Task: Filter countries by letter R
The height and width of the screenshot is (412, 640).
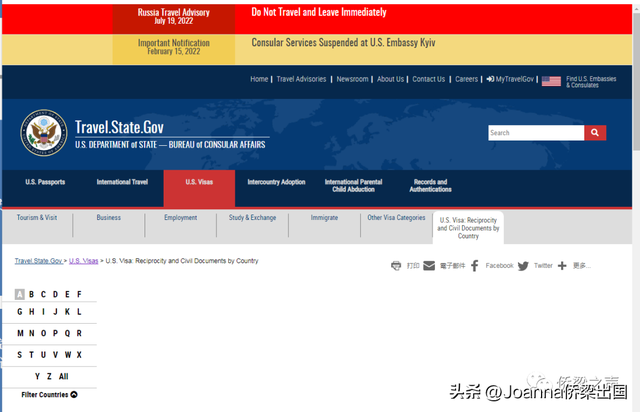Action: (79, 333)
